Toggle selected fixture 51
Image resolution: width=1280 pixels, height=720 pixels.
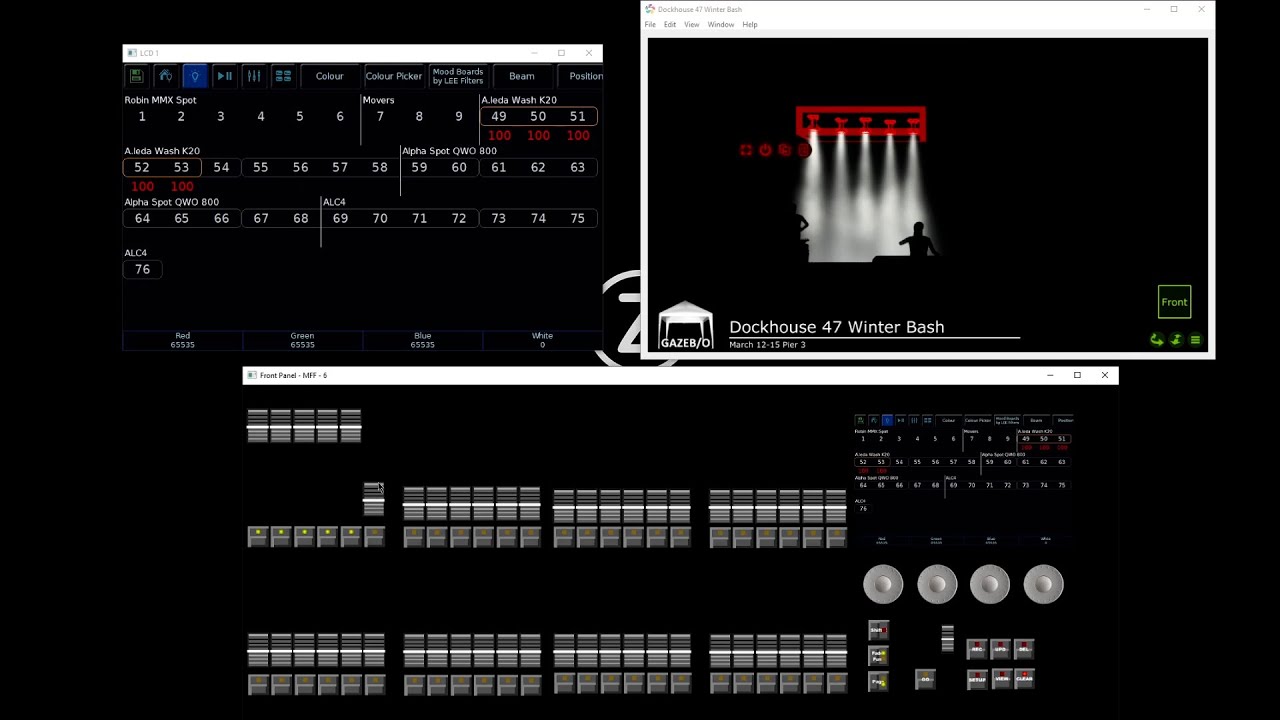pyautogui.click(x=578, y=117)
